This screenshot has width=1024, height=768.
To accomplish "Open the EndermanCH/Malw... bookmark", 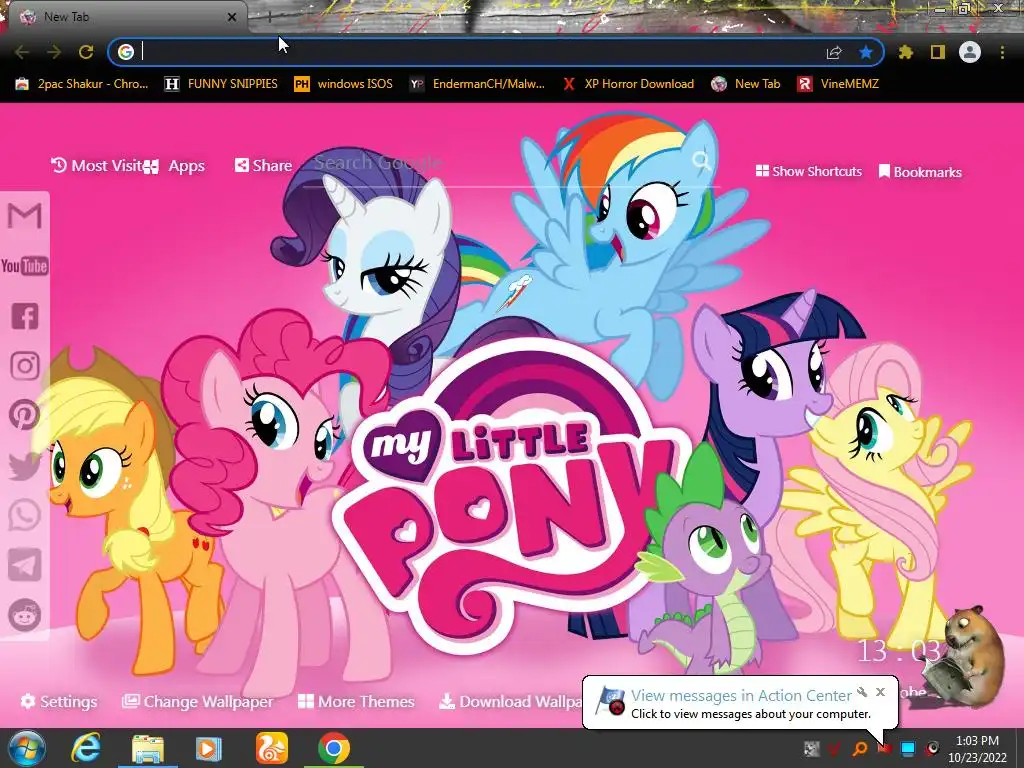I will coord(477,84).
